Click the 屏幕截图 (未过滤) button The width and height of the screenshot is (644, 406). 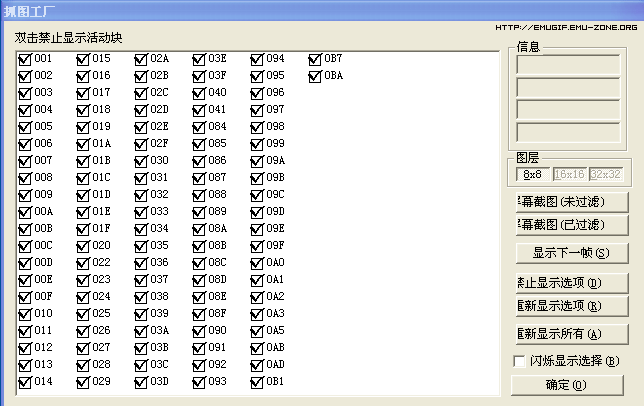pyautogui.click(x=572, y=202)
